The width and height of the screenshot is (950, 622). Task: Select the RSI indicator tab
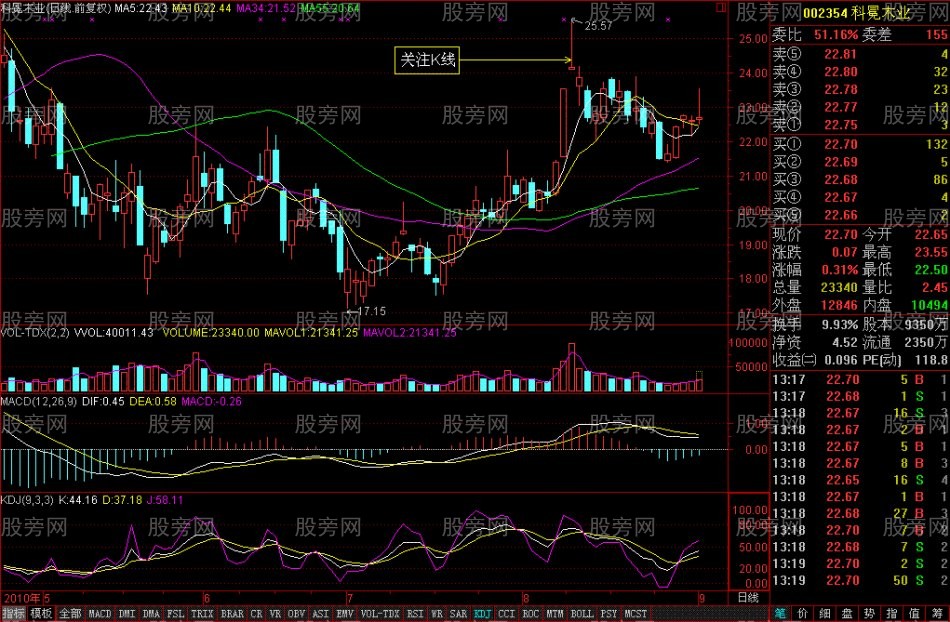(415, 614)
